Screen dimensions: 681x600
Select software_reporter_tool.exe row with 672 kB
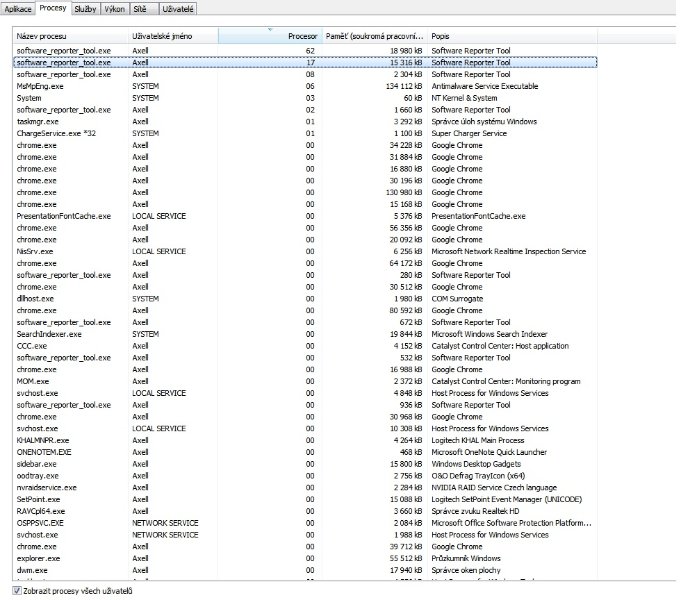pyautogui.click(x=305, y=322)
